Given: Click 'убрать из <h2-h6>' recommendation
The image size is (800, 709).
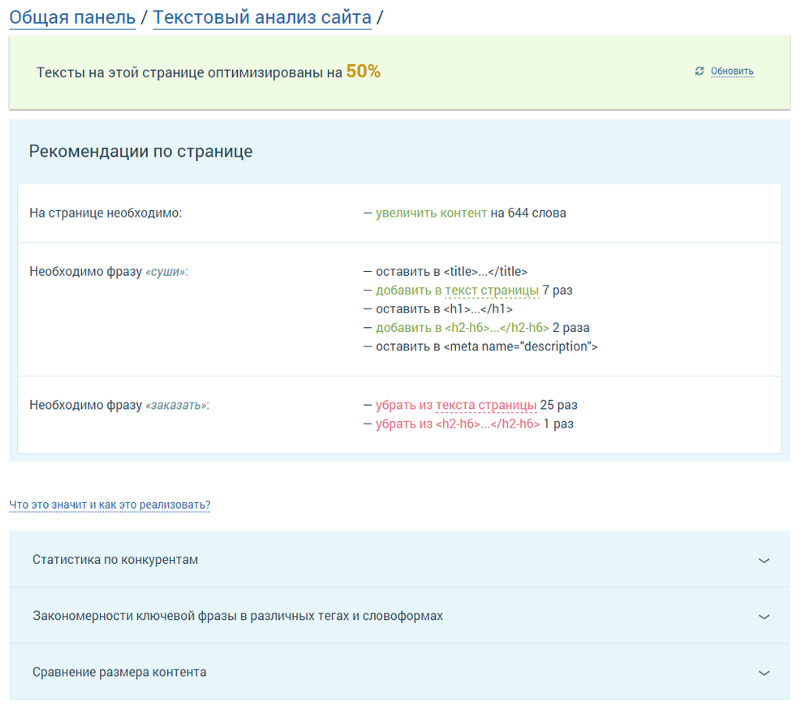Looking at the screenshot, I should point(458,424).
